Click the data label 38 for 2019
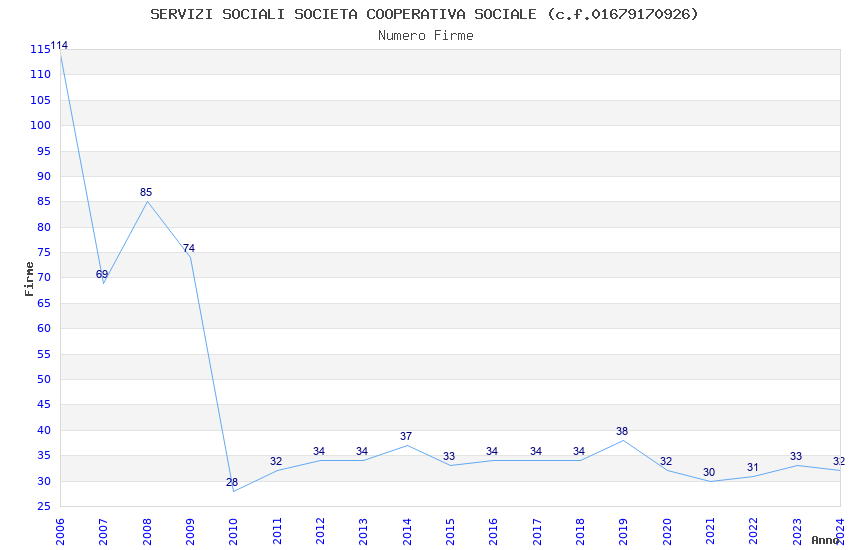850x550 pixels. (622, 431)
